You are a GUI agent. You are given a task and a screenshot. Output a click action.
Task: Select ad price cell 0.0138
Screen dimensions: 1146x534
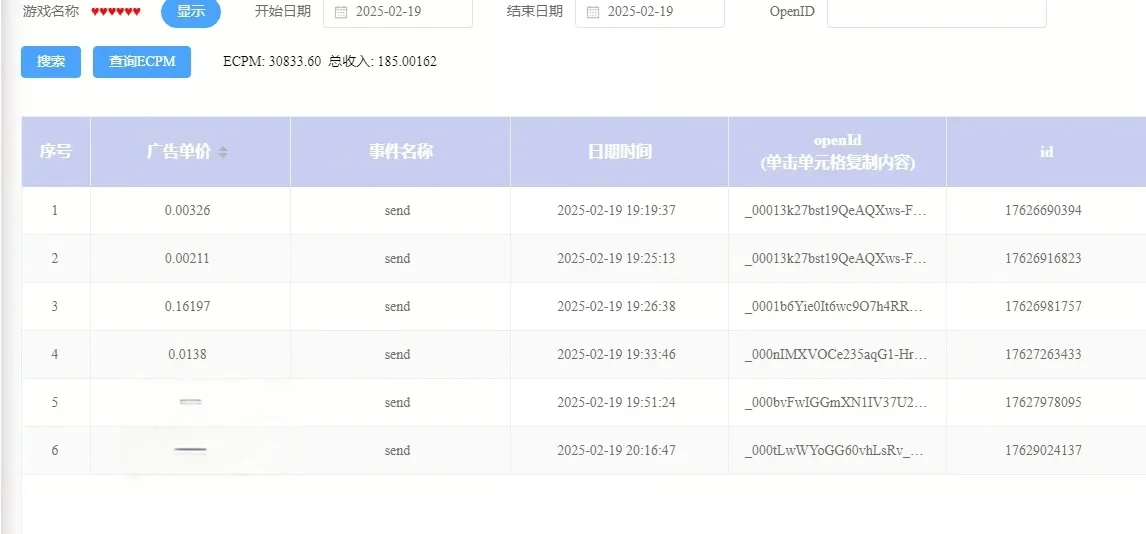click(188, 355)
